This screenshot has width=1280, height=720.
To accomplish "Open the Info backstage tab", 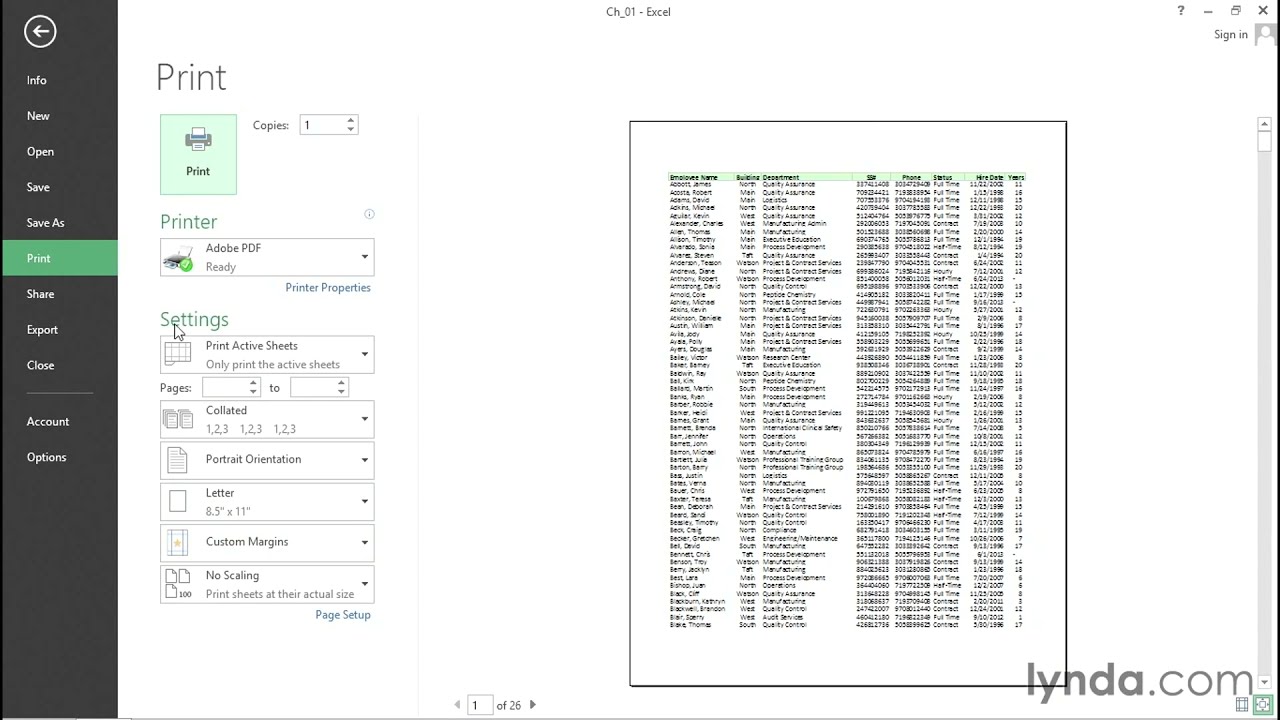I will (59, 80).
